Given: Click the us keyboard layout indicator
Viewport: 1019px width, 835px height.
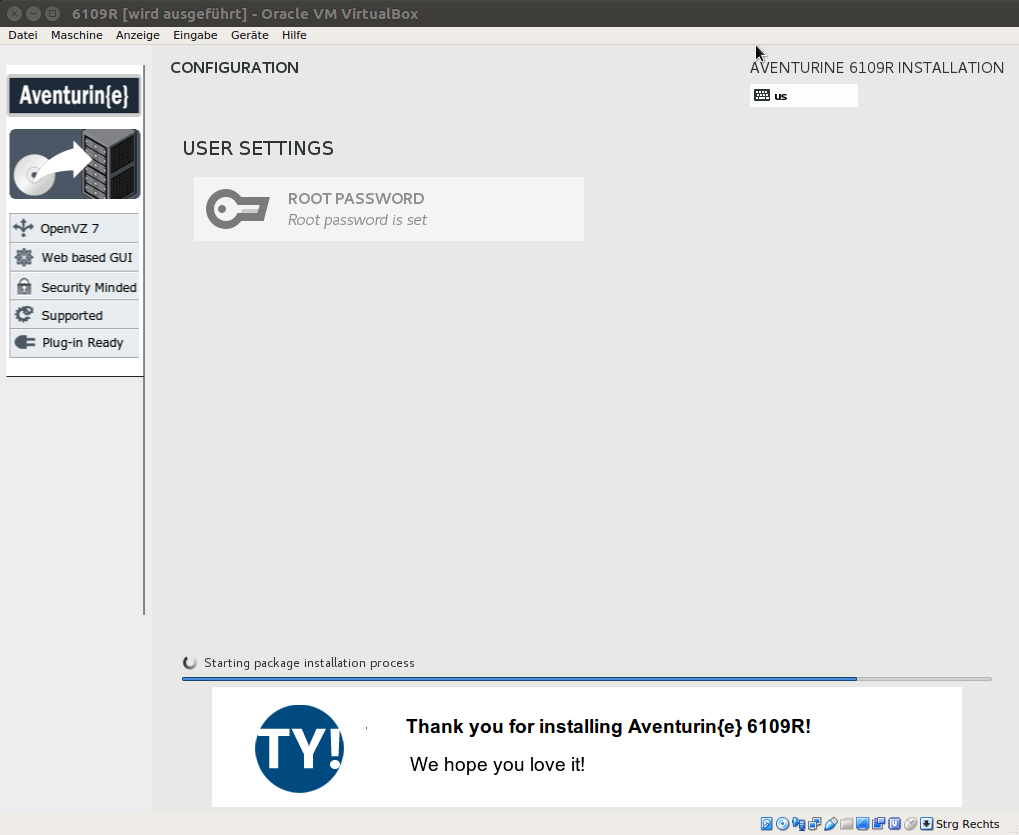Looking at the screenshot, I should (x=803, y=96).
